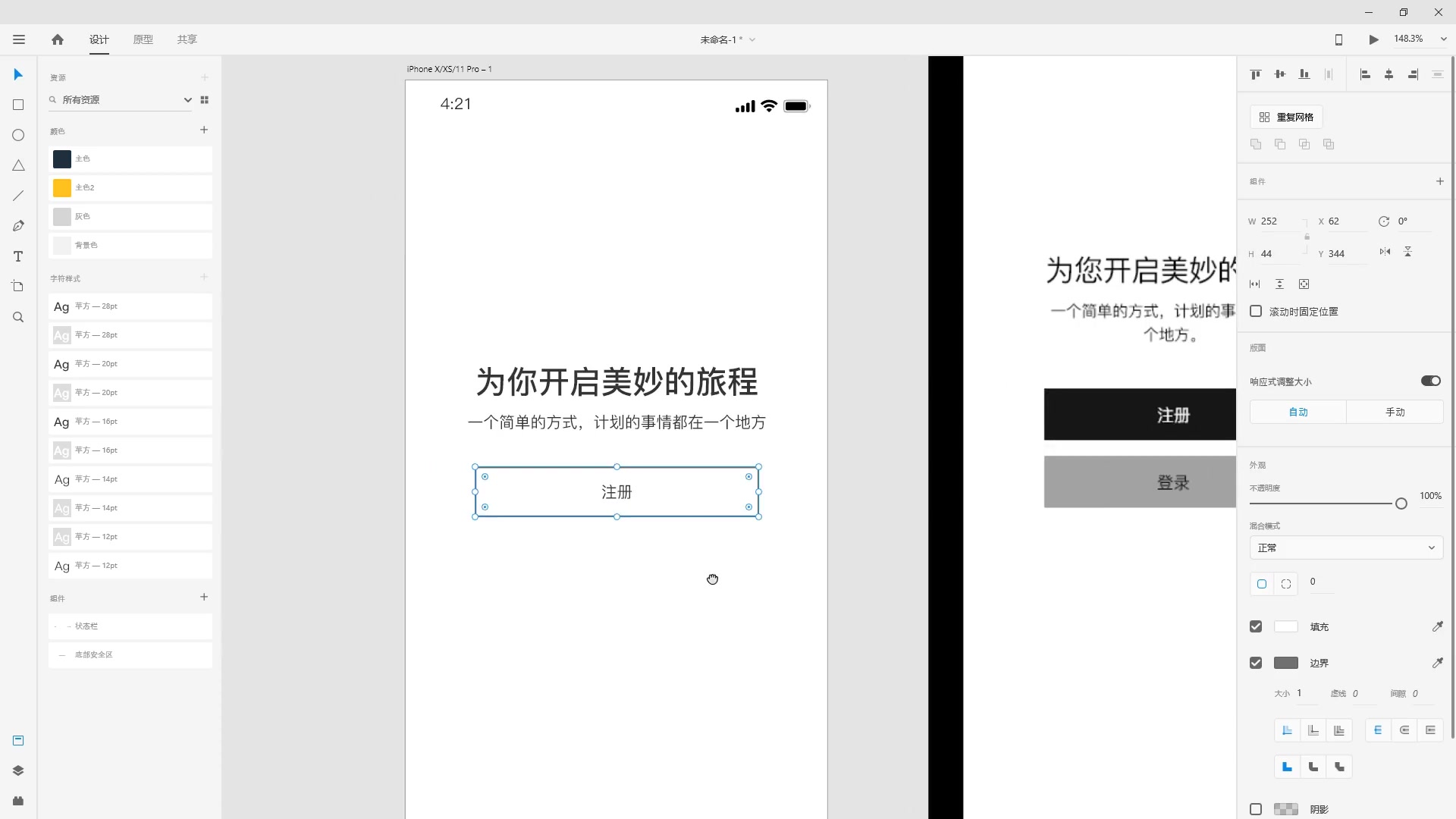Screen dimensions: 1456x819
Task: Toggle the responsive resize switch
Action: click(1430, 381)
